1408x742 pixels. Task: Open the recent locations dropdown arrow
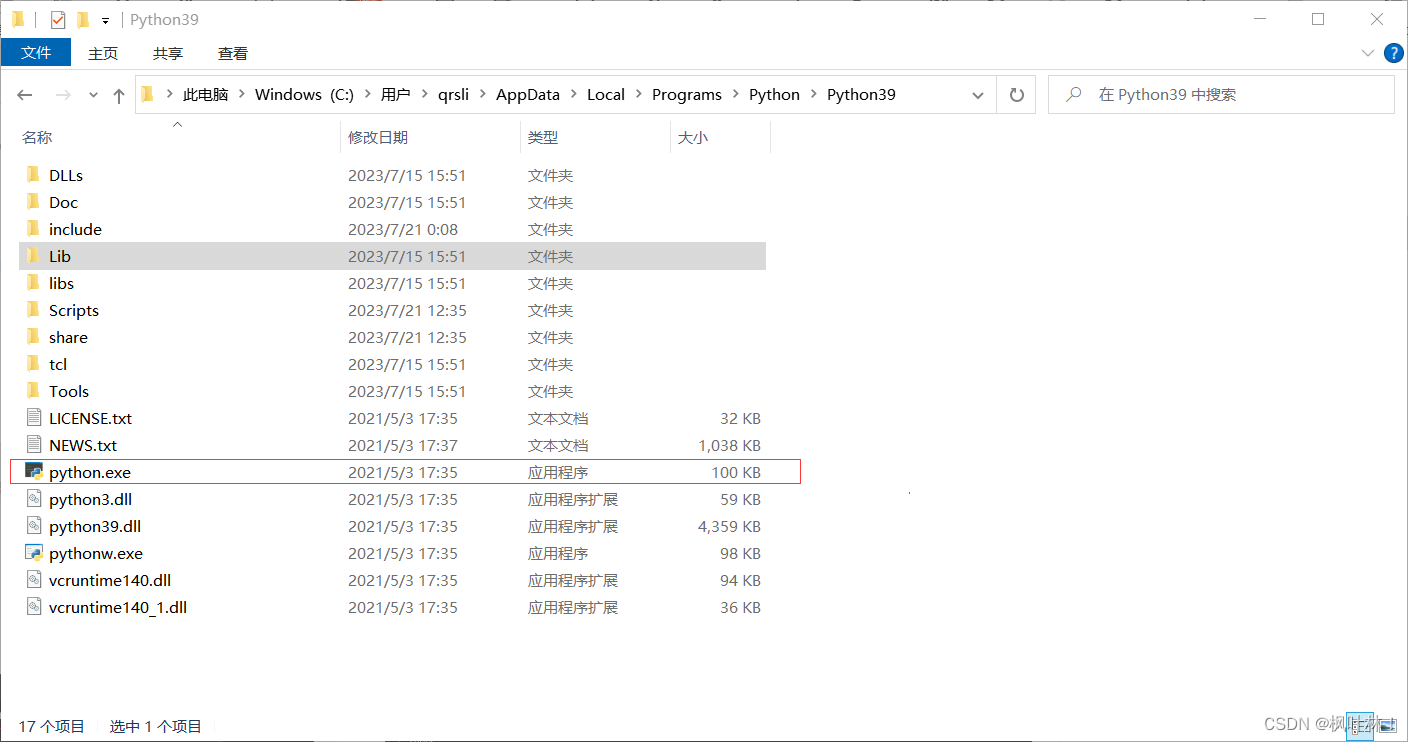pos(94,95)
